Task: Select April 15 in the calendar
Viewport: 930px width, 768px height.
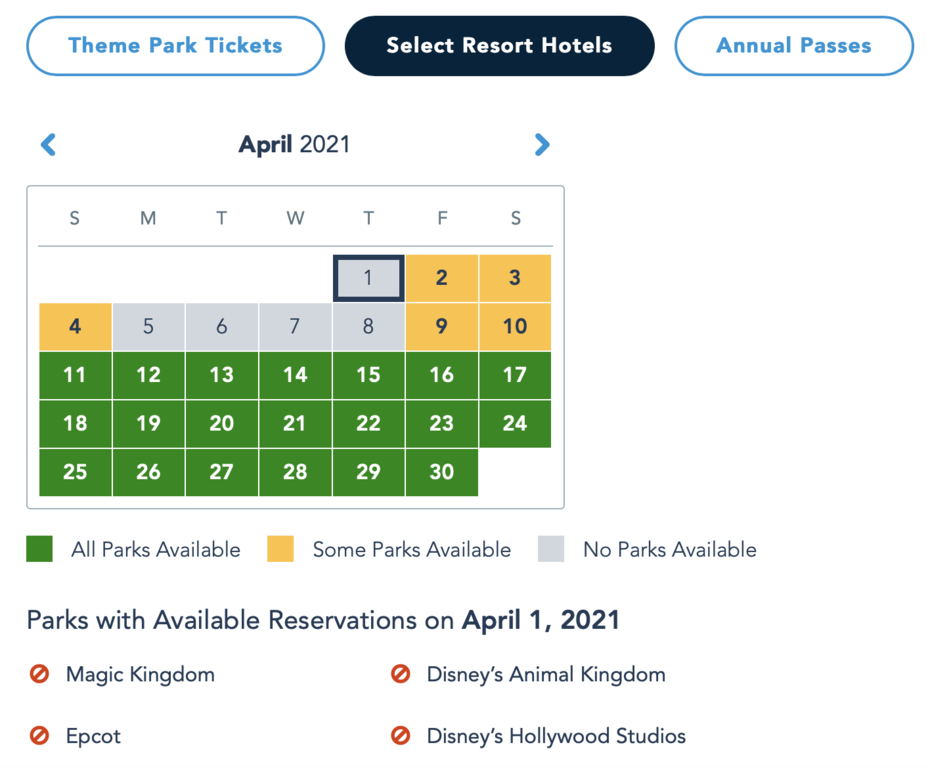Action: 368,375
